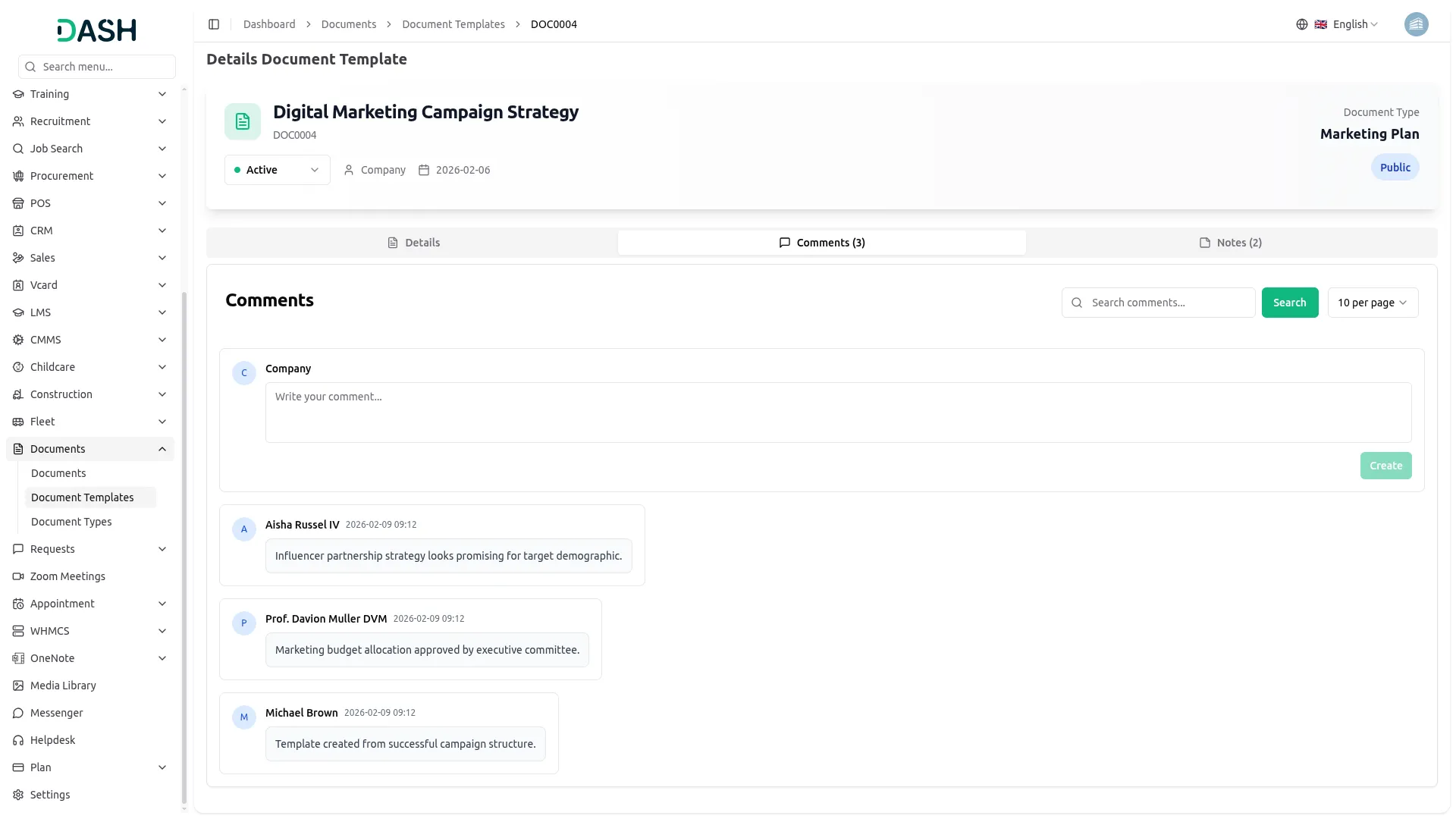Click the Zoom Meetings camera icon

(17, 576)
